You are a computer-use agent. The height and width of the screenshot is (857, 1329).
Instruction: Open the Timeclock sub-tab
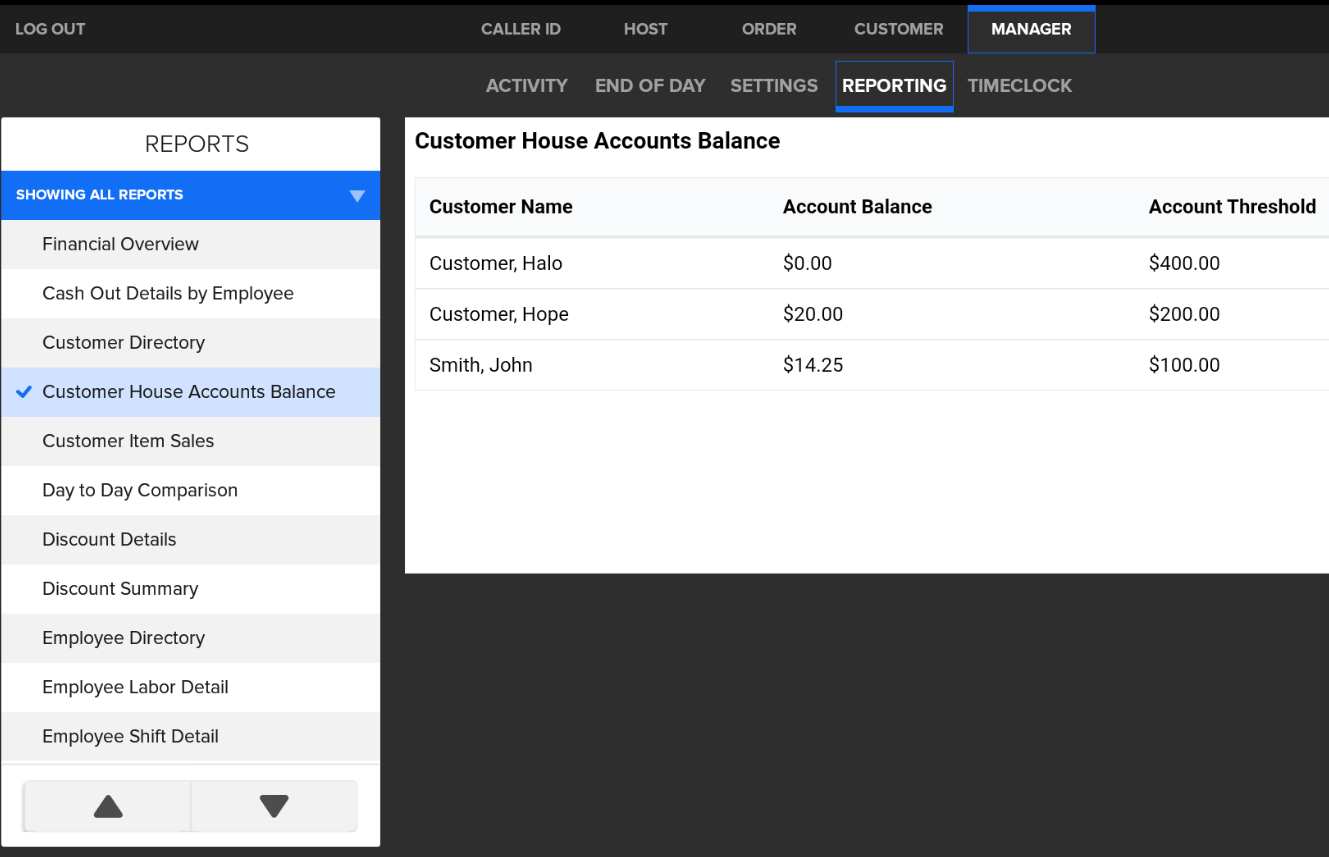pos(1019,86)
